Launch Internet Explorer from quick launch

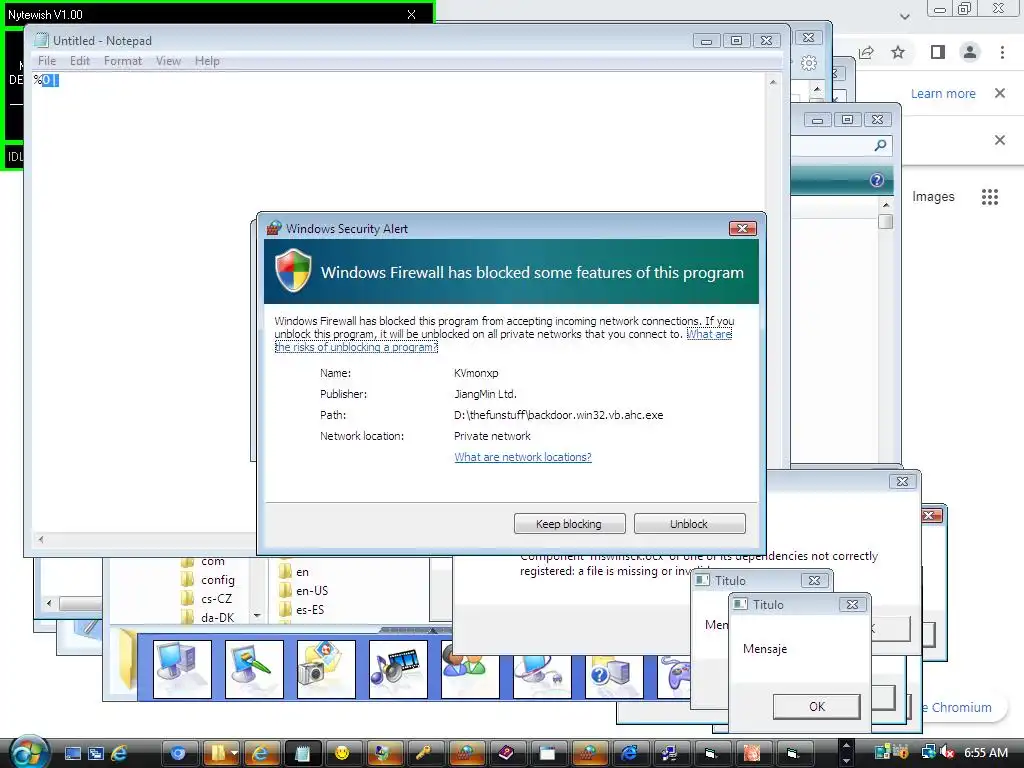click(x=119, y=754)
